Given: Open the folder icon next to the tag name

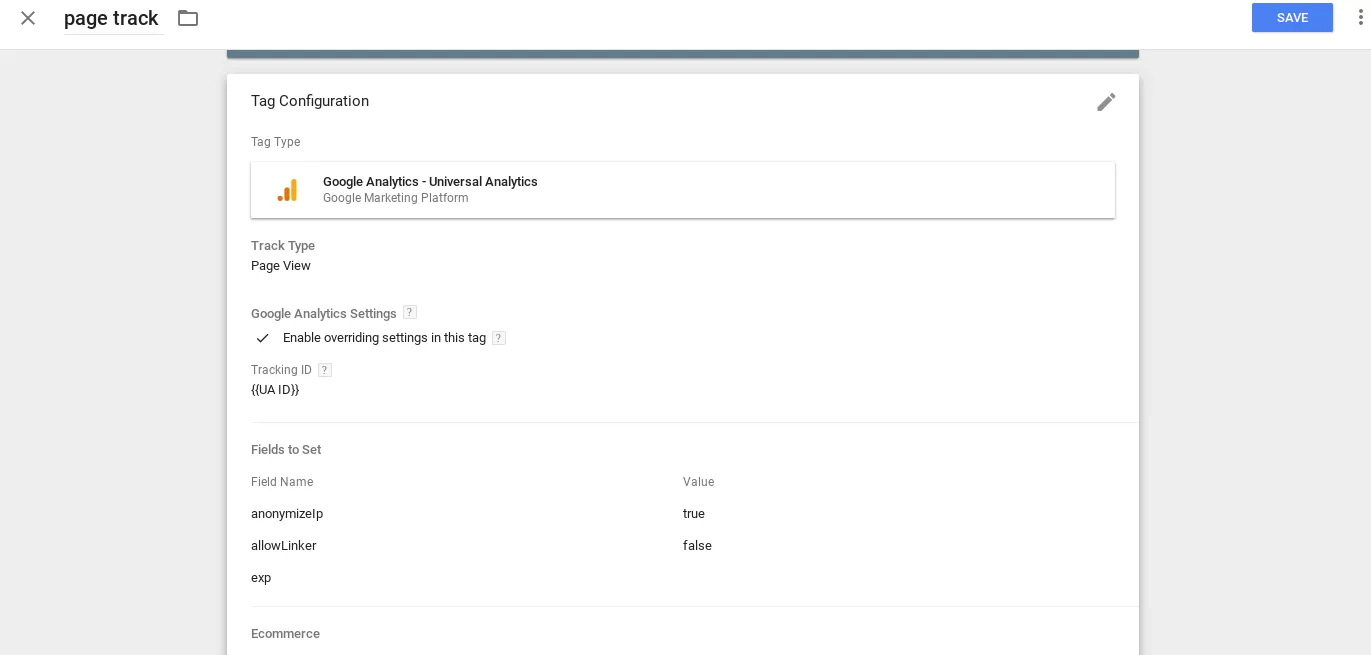Looking at the screenshot, I should coord(188,18).
